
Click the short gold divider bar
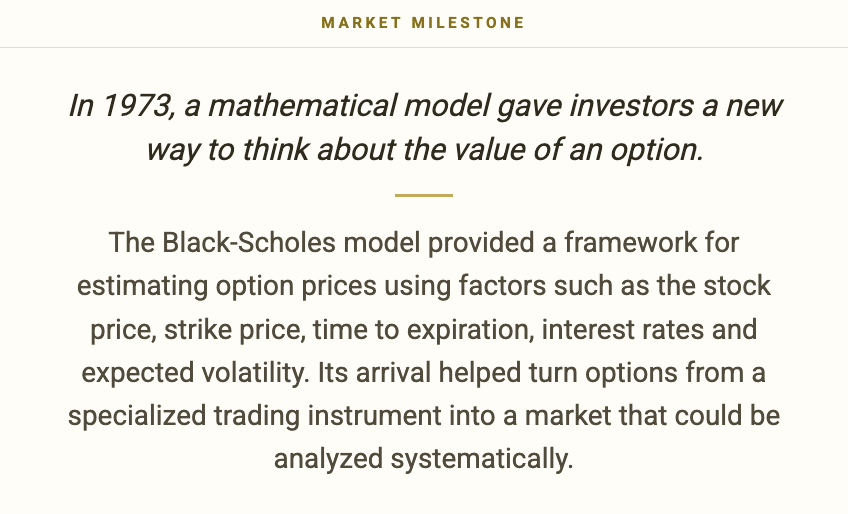coord(423,195)
